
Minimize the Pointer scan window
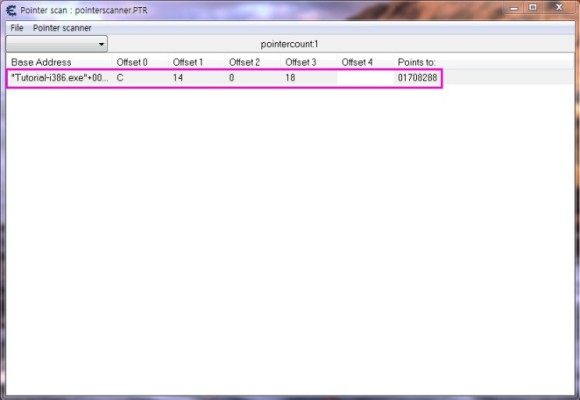514,8
